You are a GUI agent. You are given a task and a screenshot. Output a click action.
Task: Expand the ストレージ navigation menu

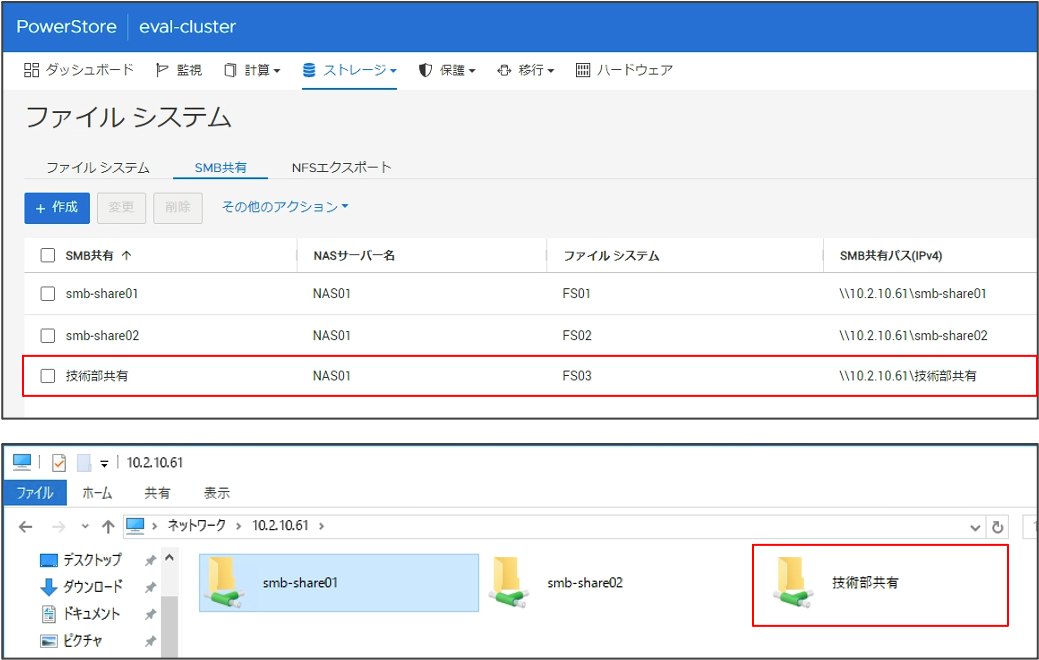point(349,70)
